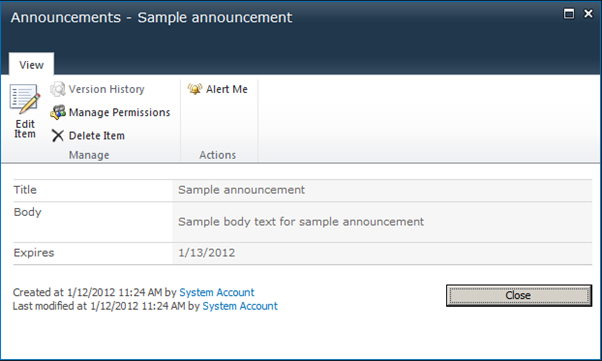This screenshot has height=361, width=602.
Task: Open System Account link on Last modified line
Action: point(240,306)
